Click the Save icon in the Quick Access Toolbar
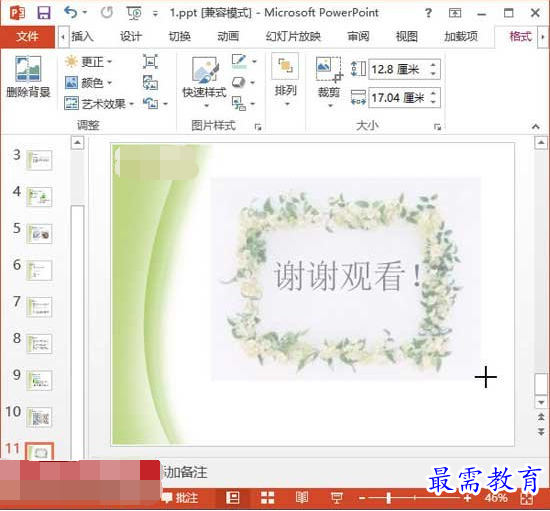550x511 pixels. click(44, 13)
